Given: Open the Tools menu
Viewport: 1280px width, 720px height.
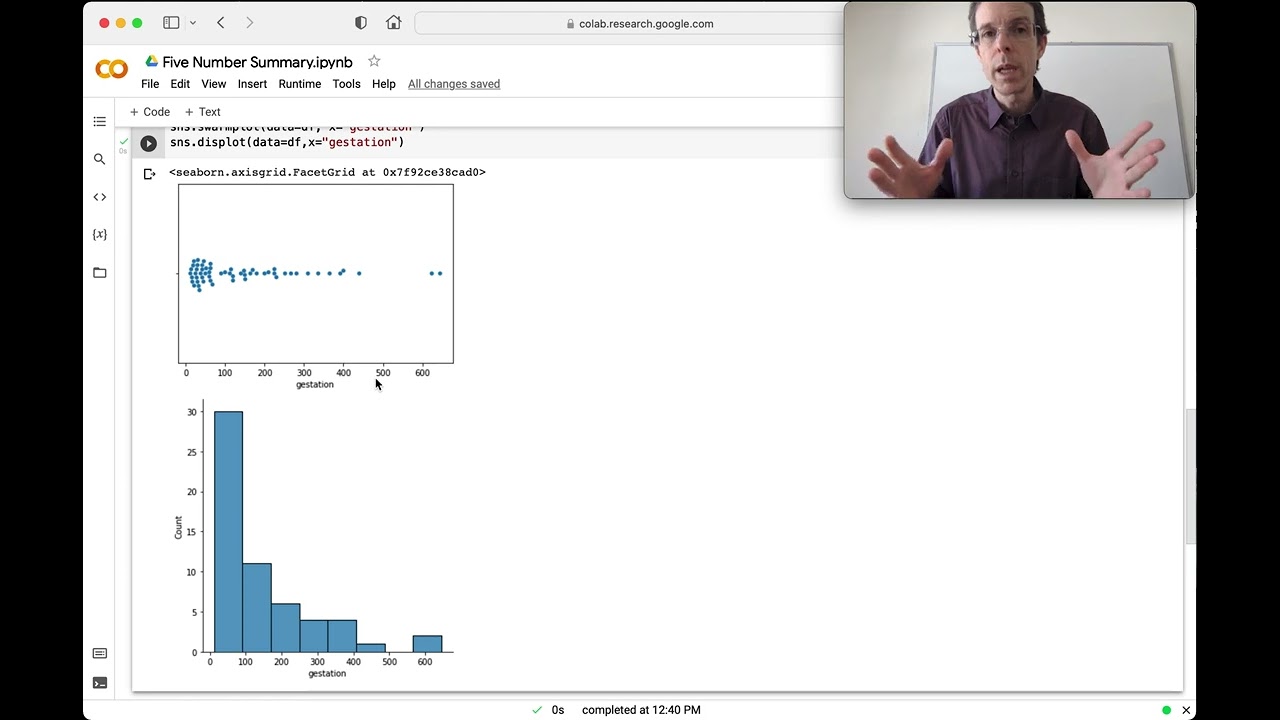Looking at the screenshot, I should click(x=346, y=84).
